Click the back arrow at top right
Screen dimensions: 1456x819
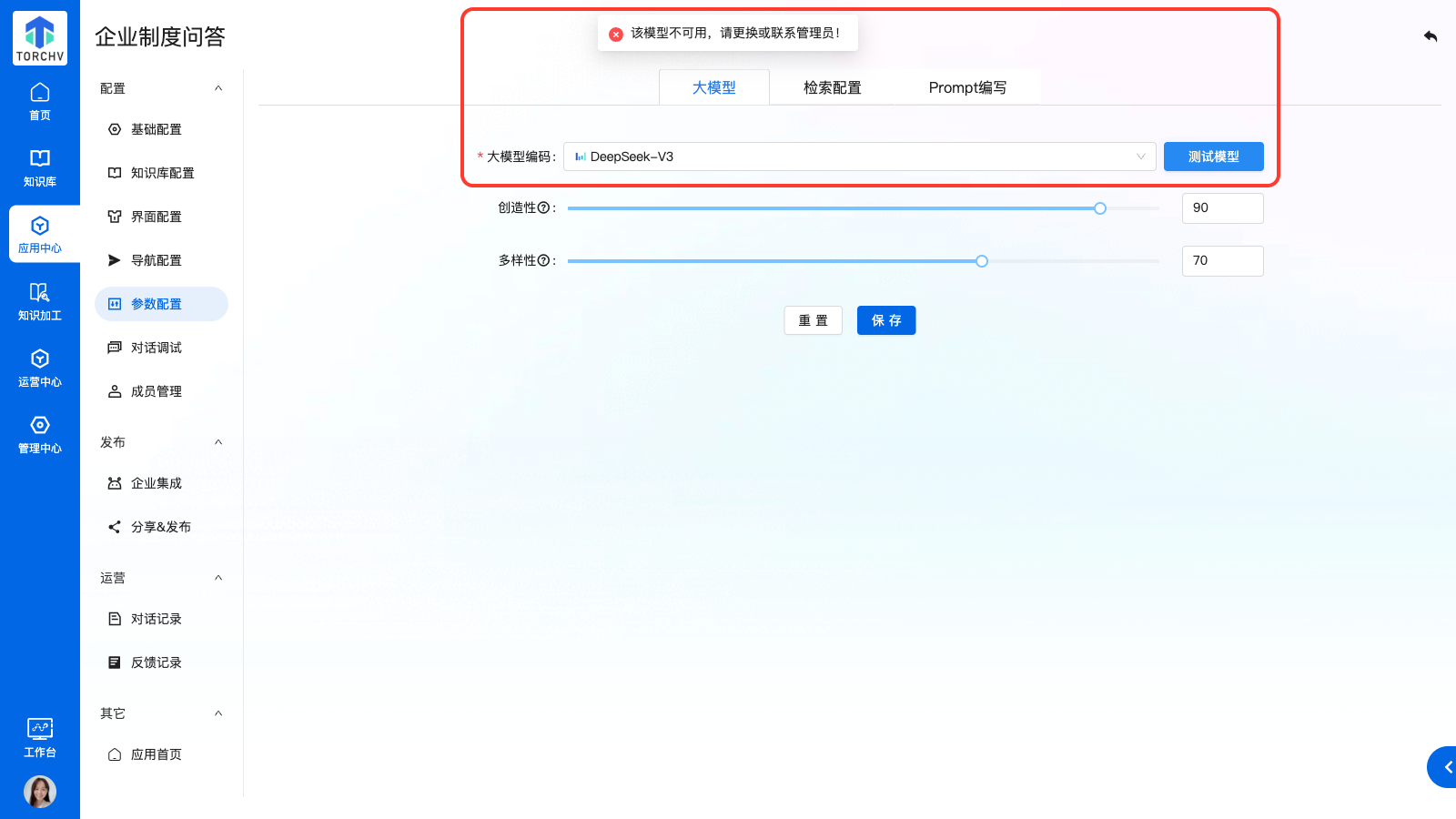tap(1431, 36)
